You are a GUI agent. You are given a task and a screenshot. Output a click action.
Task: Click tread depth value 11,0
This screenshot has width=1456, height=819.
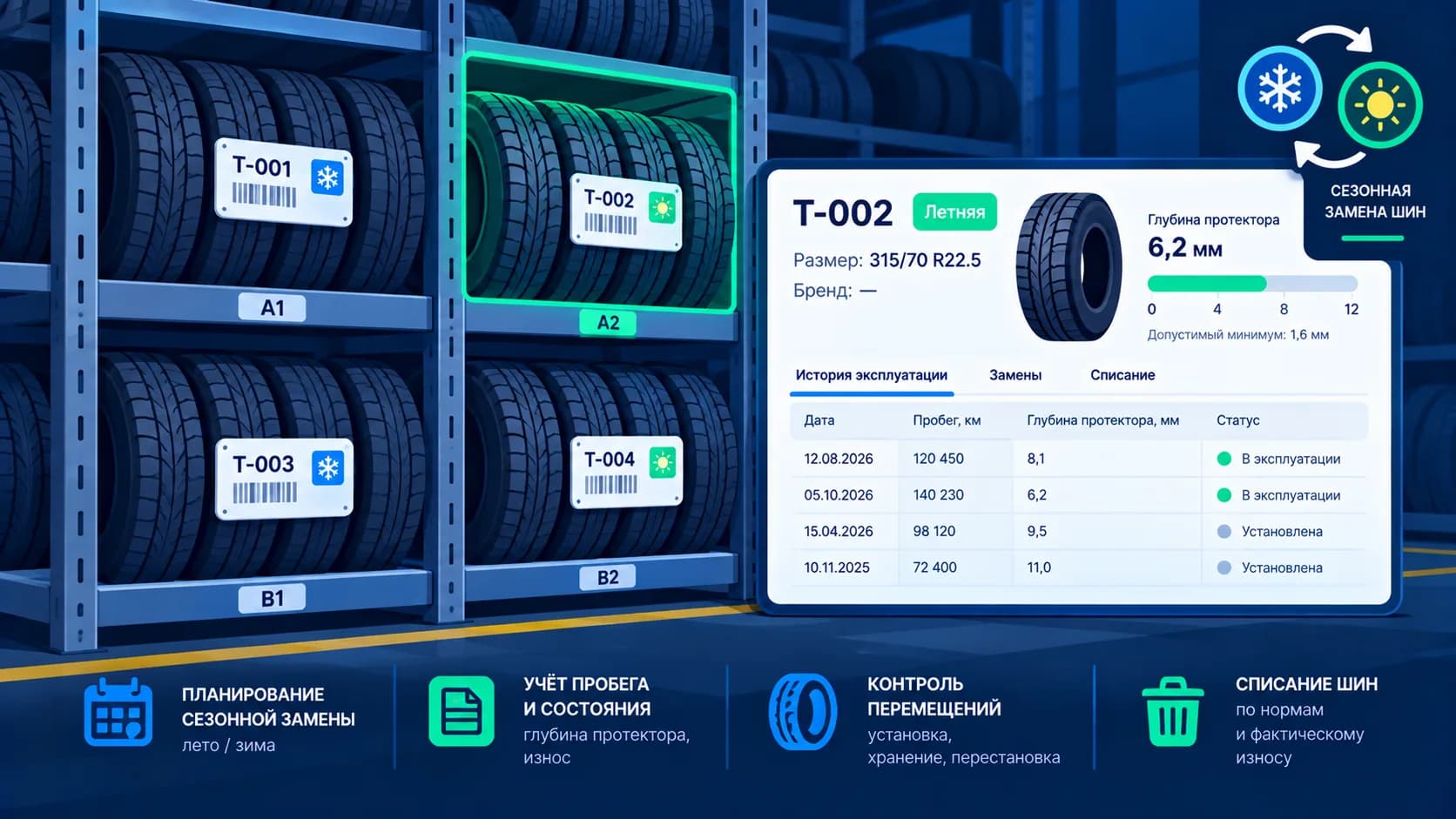click(1039, 567)
